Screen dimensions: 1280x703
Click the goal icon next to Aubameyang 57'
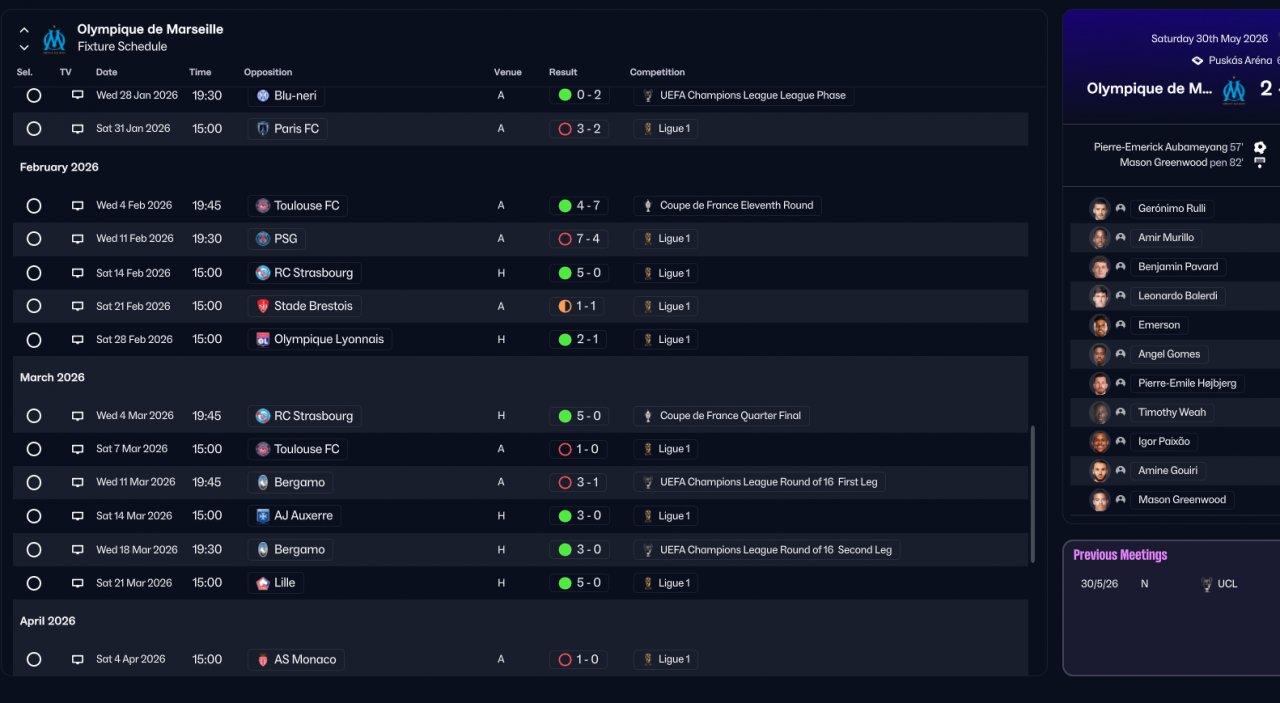tap(1259, 147)
